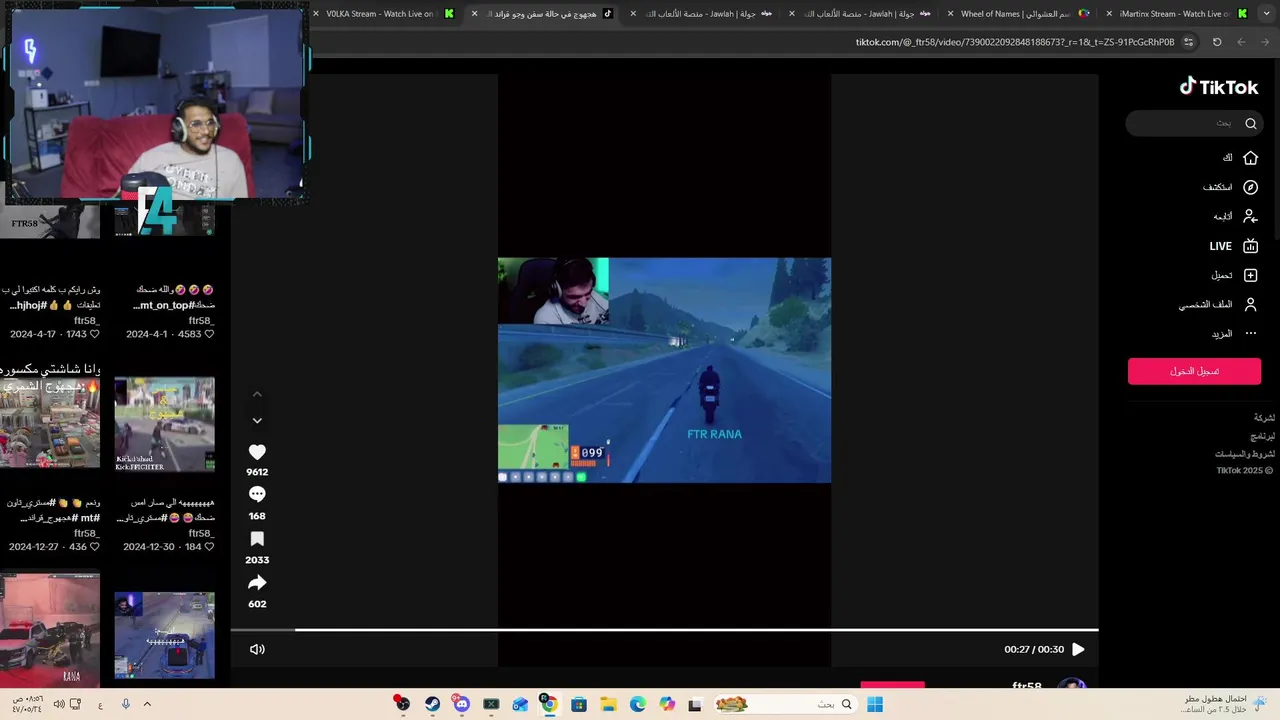Image resolution: width=1280 pixels, height=720 pixels.
Task: Go to previous video with up chevron
Action: click(257, 395)
